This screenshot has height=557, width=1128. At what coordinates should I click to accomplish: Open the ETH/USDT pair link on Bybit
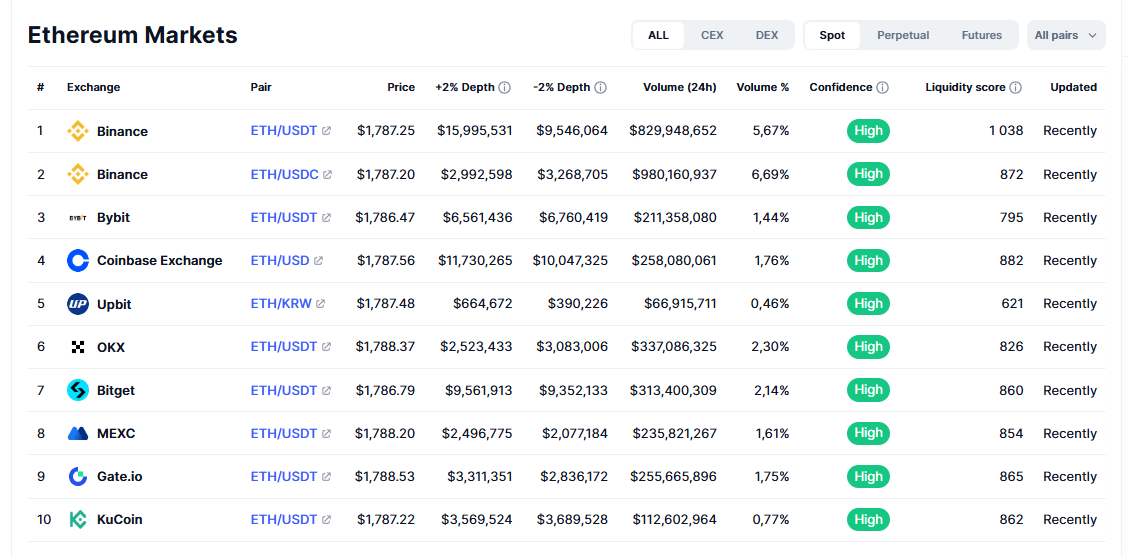pyautogui.click(x=283, y=217)
